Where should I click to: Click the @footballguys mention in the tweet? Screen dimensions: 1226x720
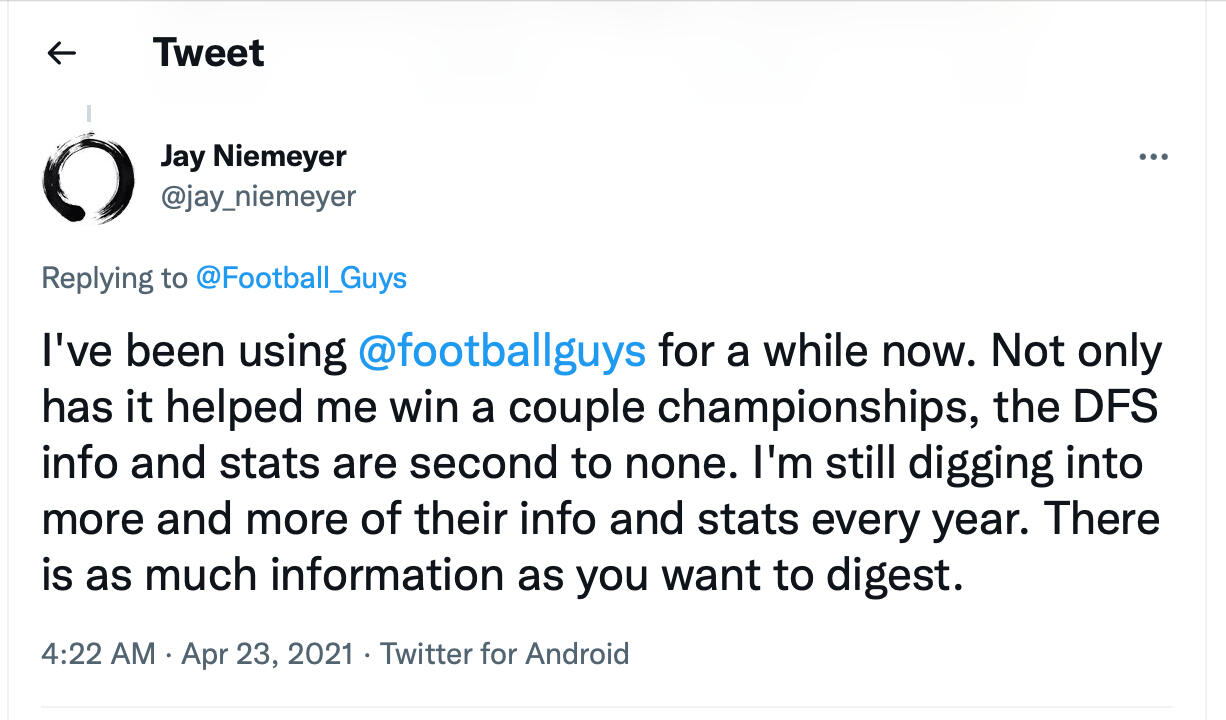pos(502,351)
